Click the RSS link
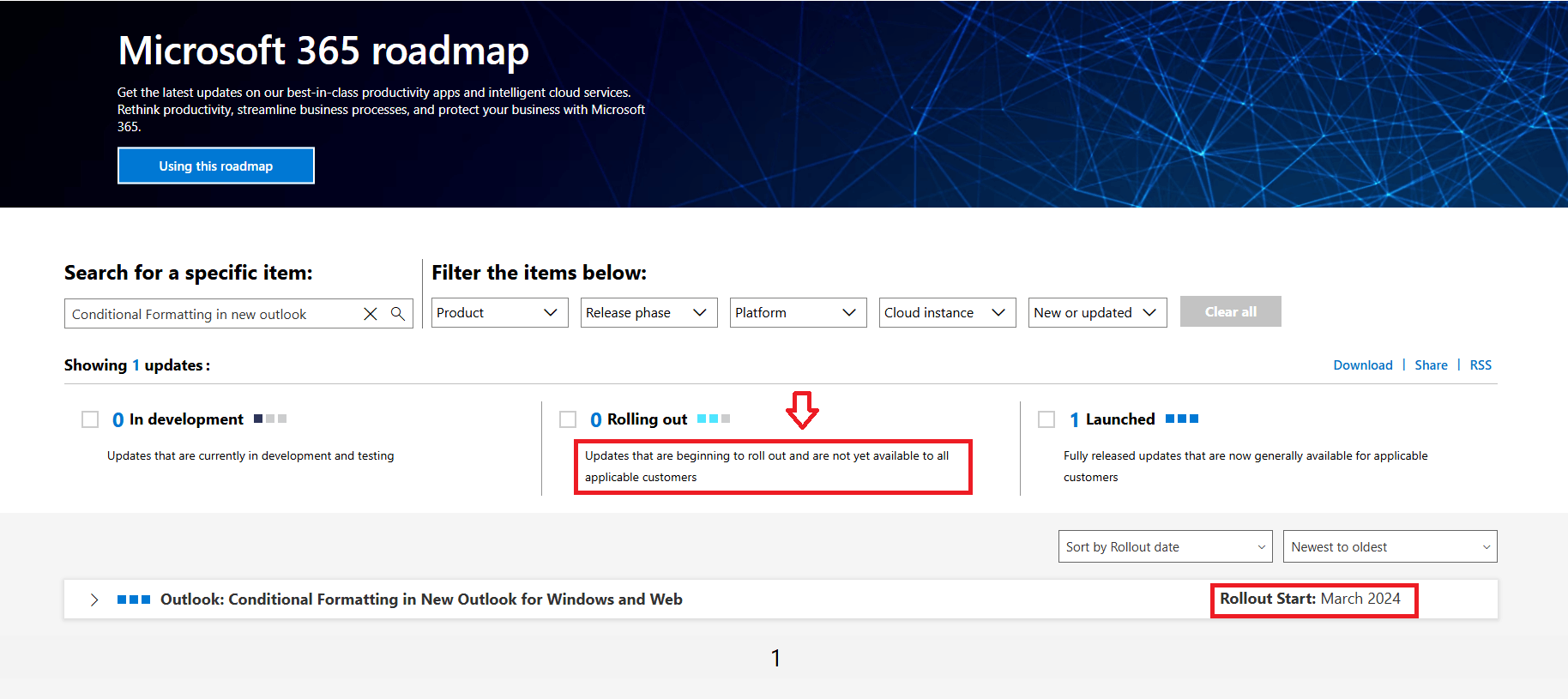This screenshot has height=699, width=1568. pos(1481,365)
